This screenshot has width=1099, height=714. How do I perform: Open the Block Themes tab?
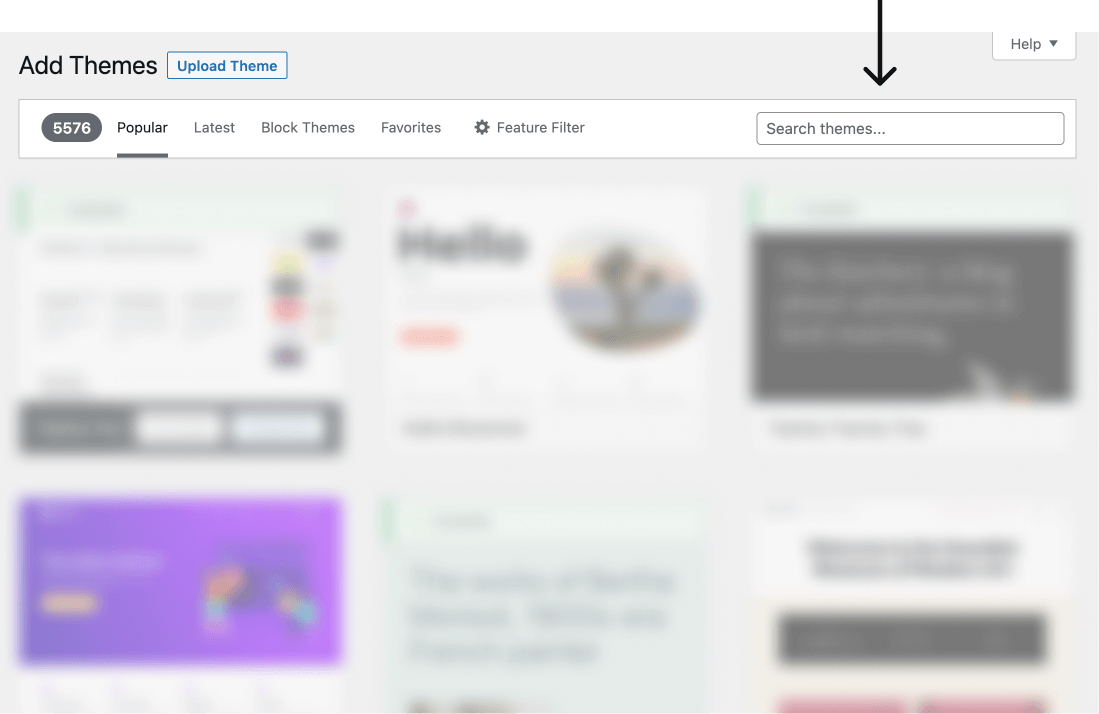tap(308, 128)
